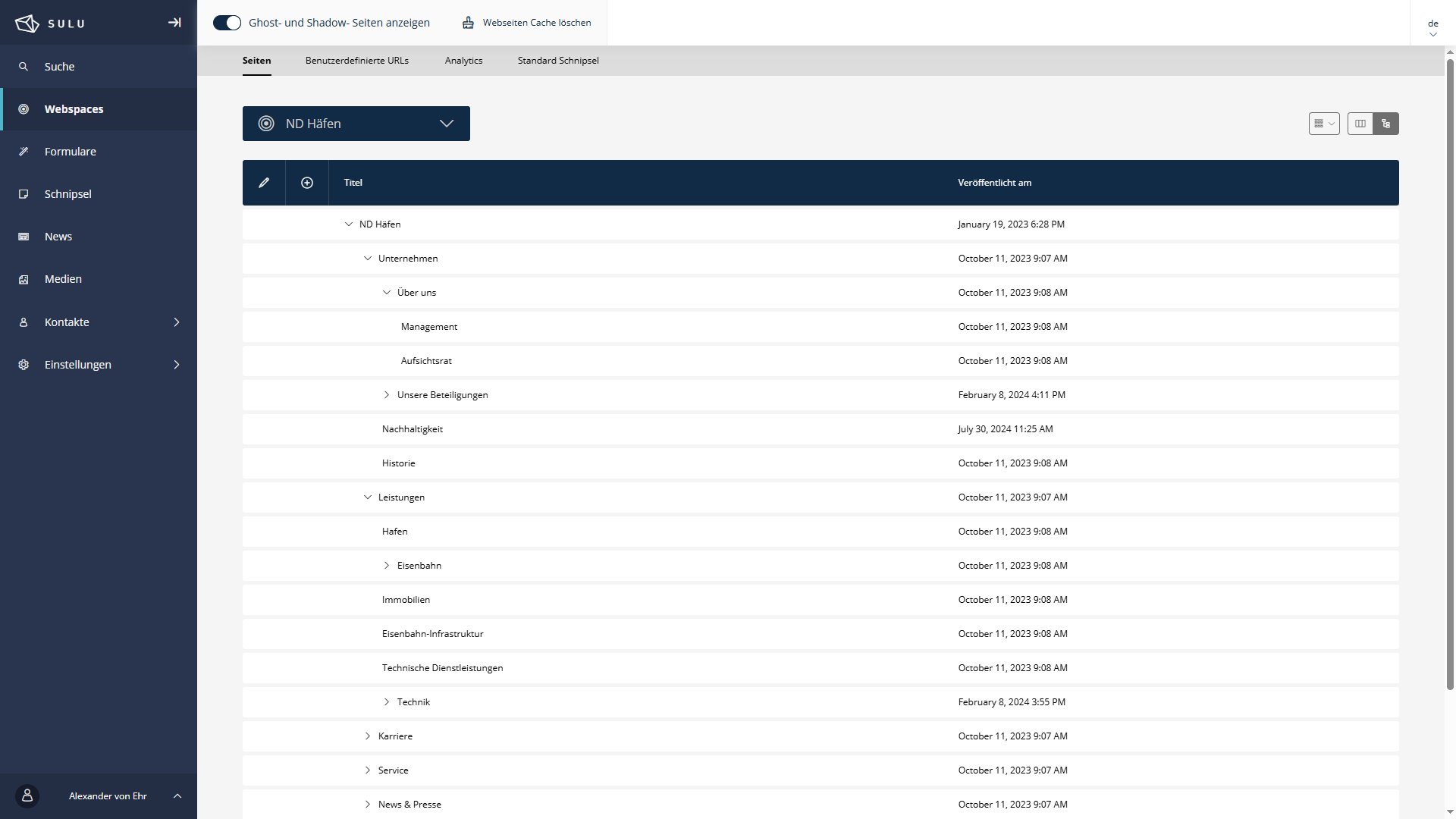Click the Sulu logo icon
This screenshot has width=1456, height=819.
[27, 23]
